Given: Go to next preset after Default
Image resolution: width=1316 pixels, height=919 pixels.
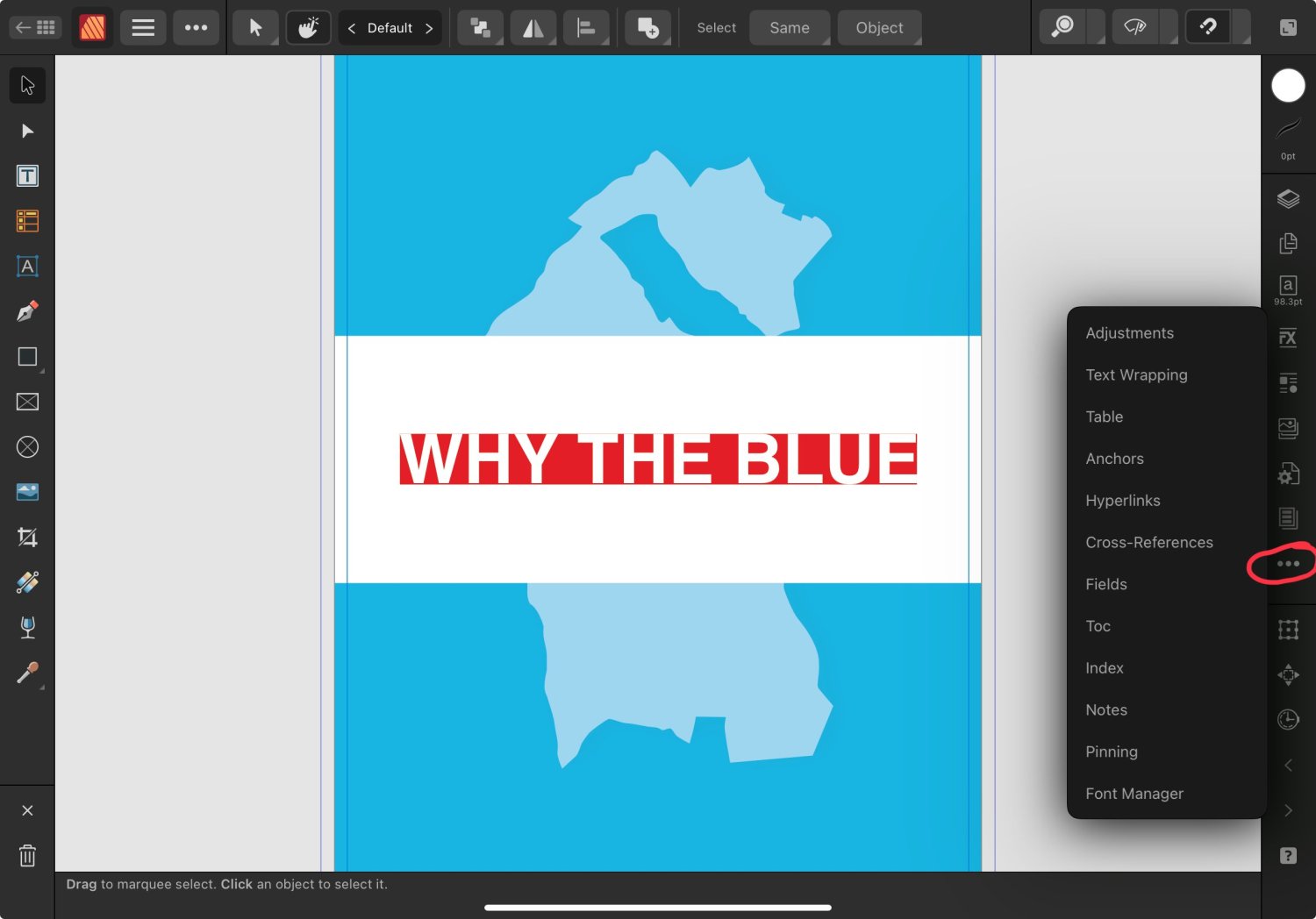Looking at the screenshot, I should pos(429,28).
